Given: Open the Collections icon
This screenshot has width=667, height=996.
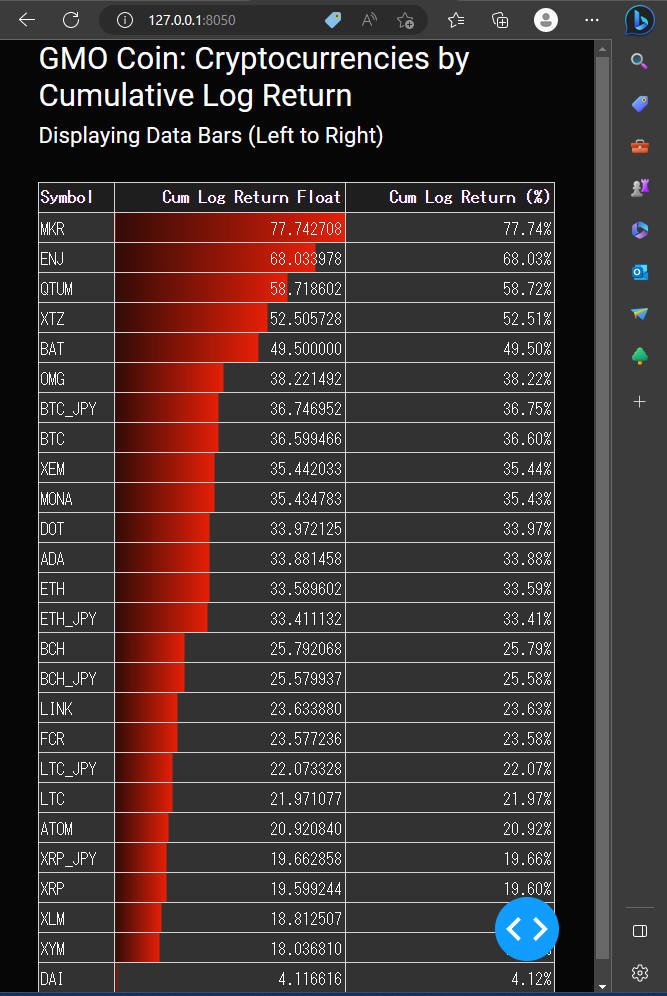Looking at the screenshot, I should [501, 20].
